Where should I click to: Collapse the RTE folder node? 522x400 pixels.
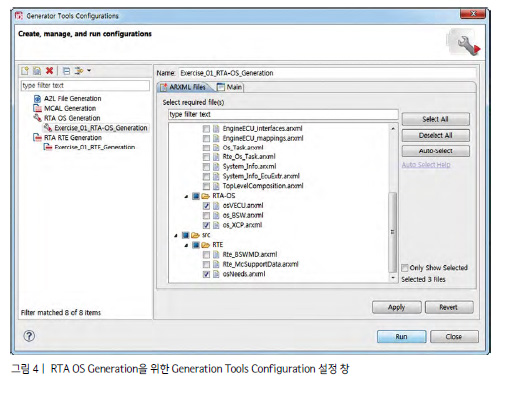186,246
